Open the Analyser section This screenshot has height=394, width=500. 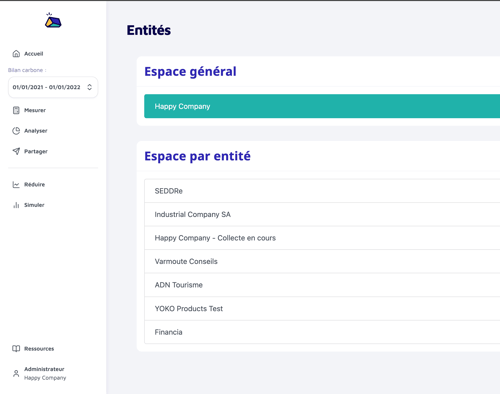coord(36,131)
